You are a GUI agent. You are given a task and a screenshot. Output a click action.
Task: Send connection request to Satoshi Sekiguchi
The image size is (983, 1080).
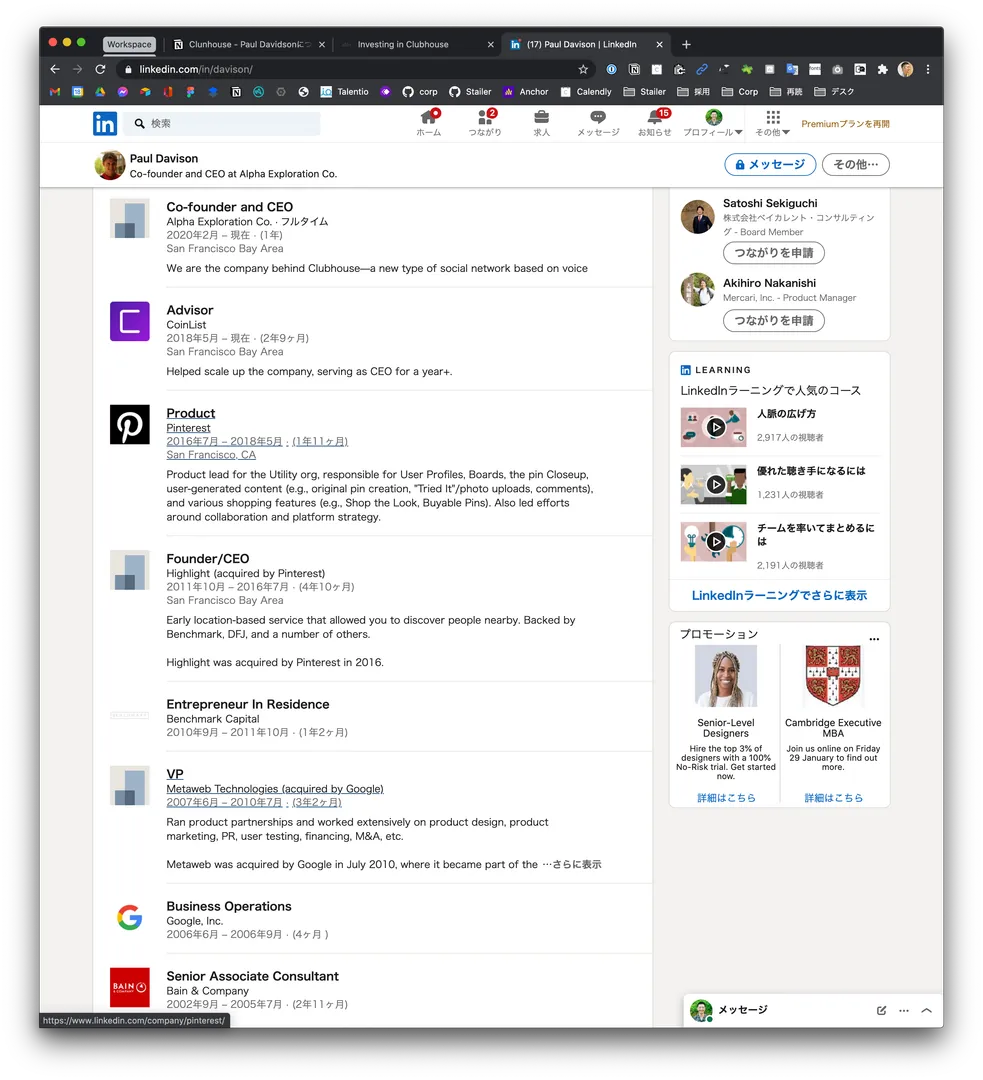point(773,253)
